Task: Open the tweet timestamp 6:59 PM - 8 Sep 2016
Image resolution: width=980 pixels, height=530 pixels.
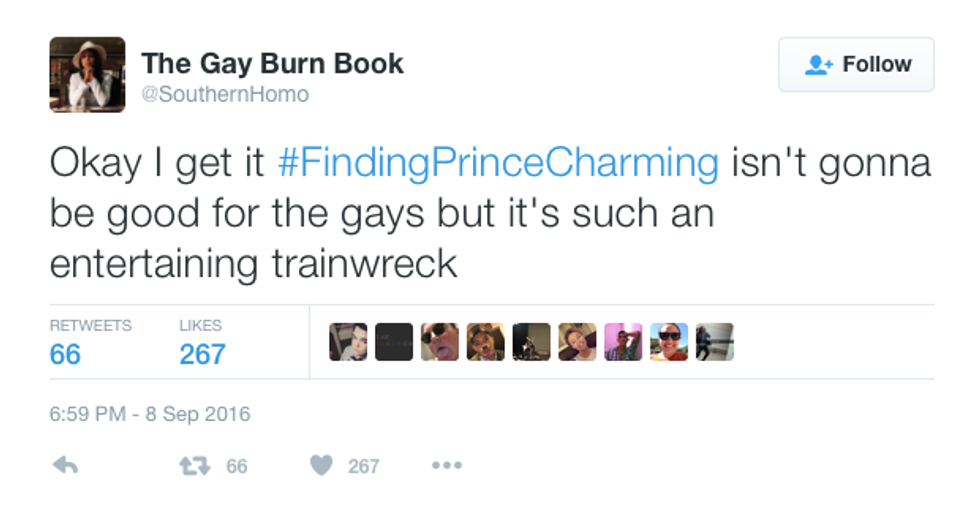Action: [150, 414]
